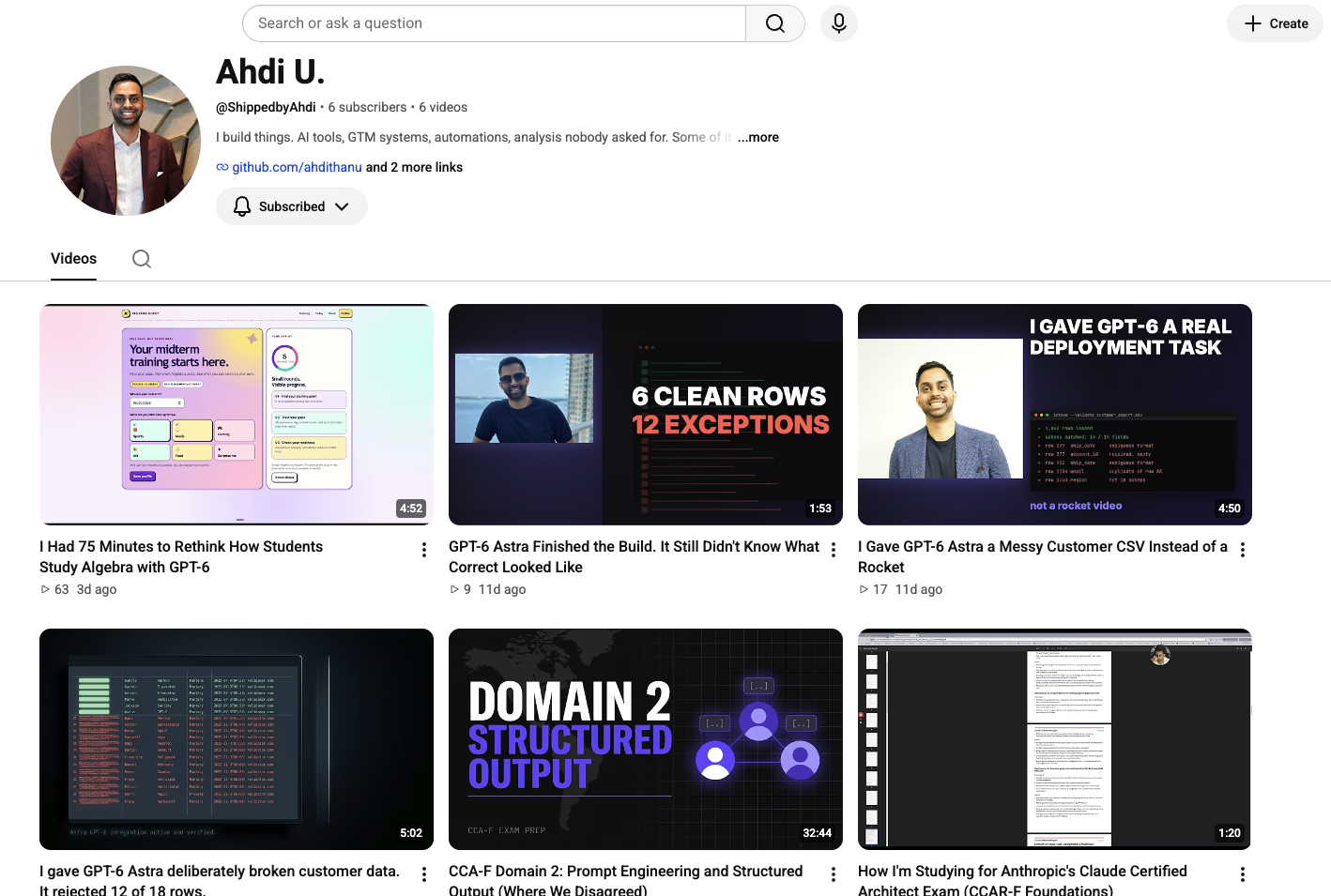Screen dimensions: 1331x896
Task: Play the 6 Clean Rows 12 Exceptions thumbnail
Action: [x=646, y=415]
